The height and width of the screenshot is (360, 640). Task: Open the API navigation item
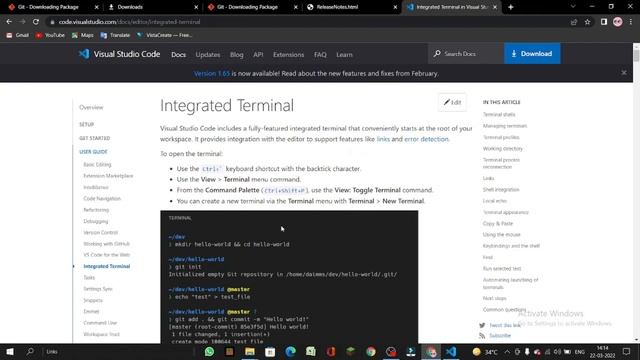tap(258, 54)
